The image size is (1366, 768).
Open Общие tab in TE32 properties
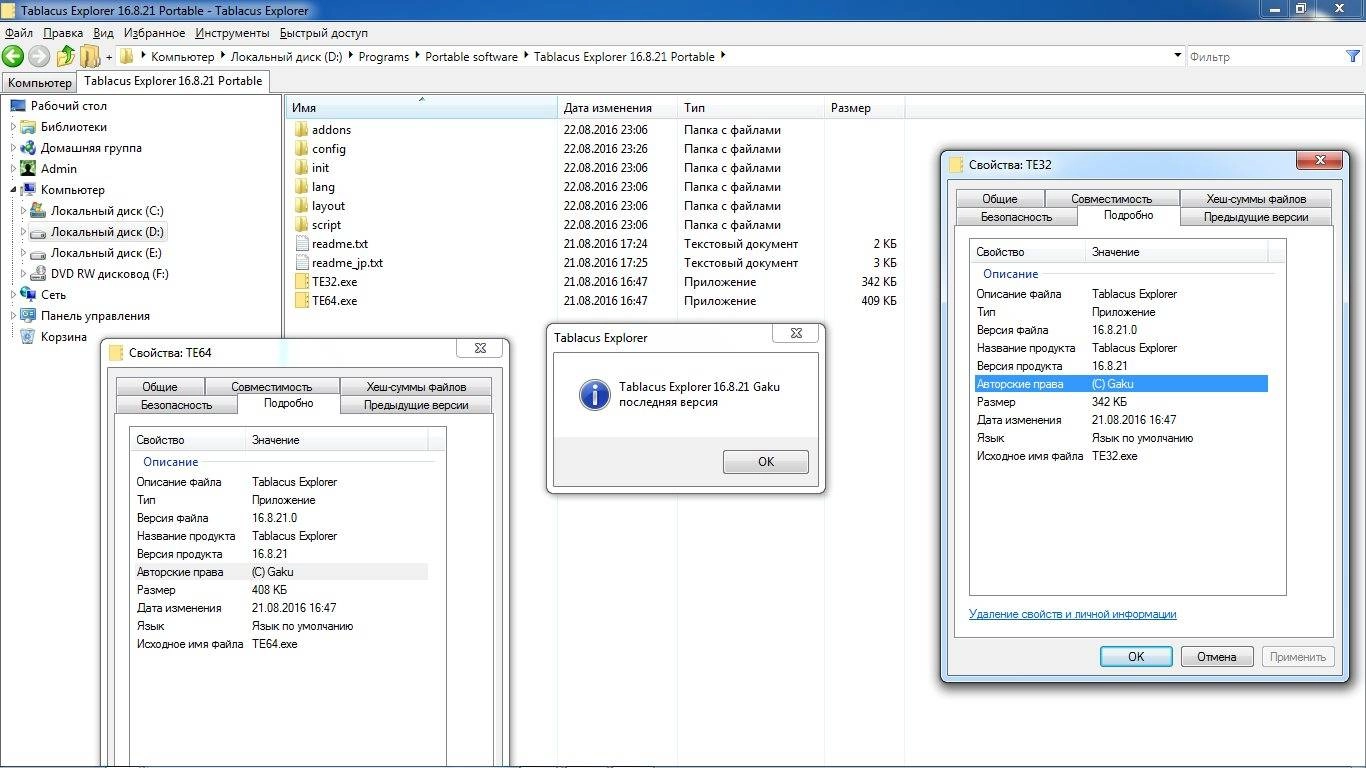(999, 198)
